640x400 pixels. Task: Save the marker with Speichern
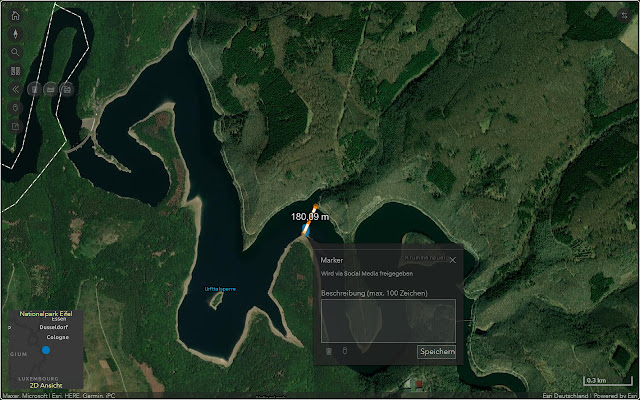coord(436,351)
